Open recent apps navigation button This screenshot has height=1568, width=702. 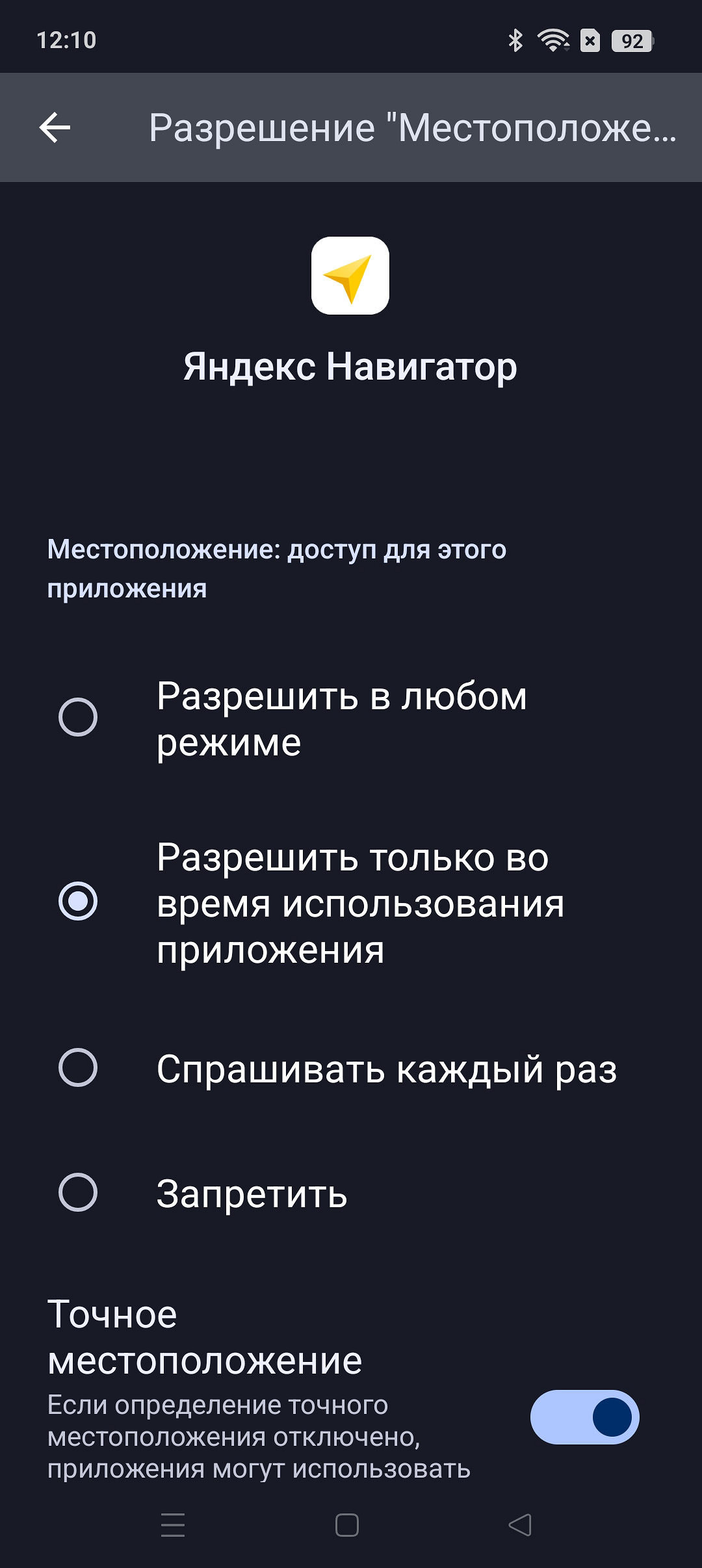click(x=173, y=1524)
